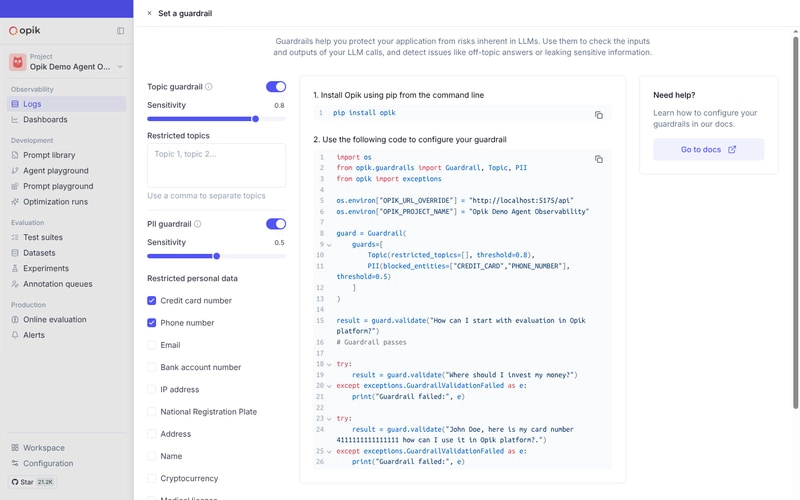The height and width of the screenshot is (500, 800).
Task: Check the Address checkbox
Action: pos(152,434)
